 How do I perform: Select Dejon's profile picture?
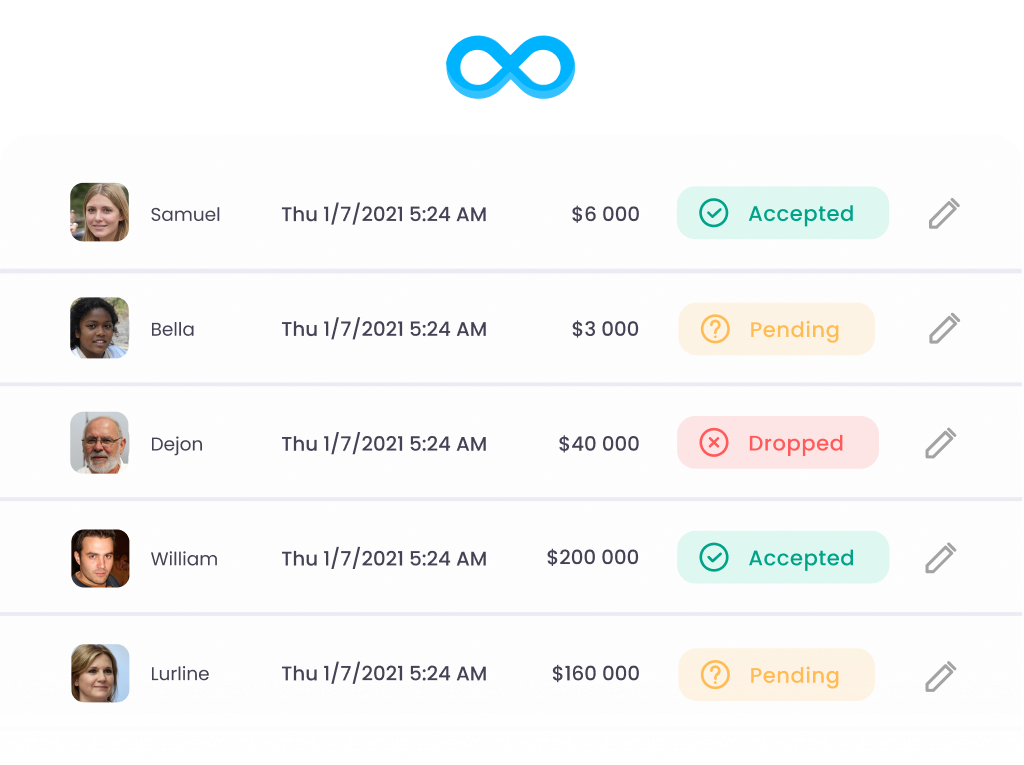click(100, 443)
